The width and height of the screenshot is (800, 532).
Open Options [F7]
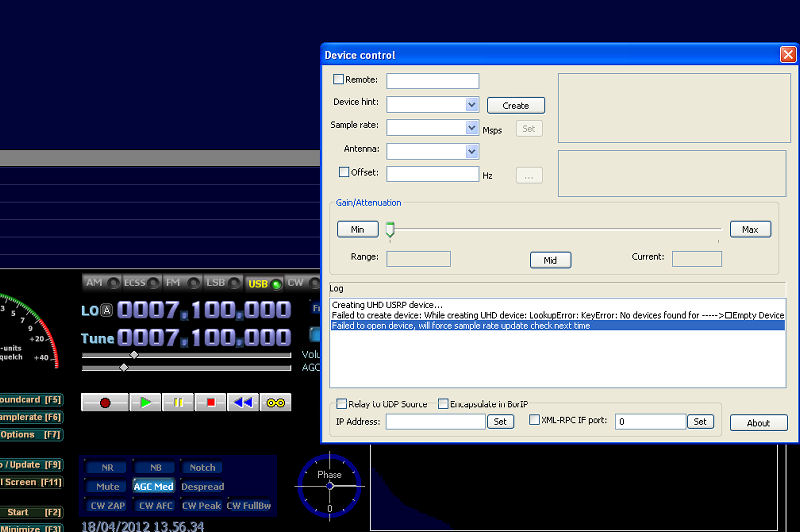pyautogui.click(x=31, y=435)
